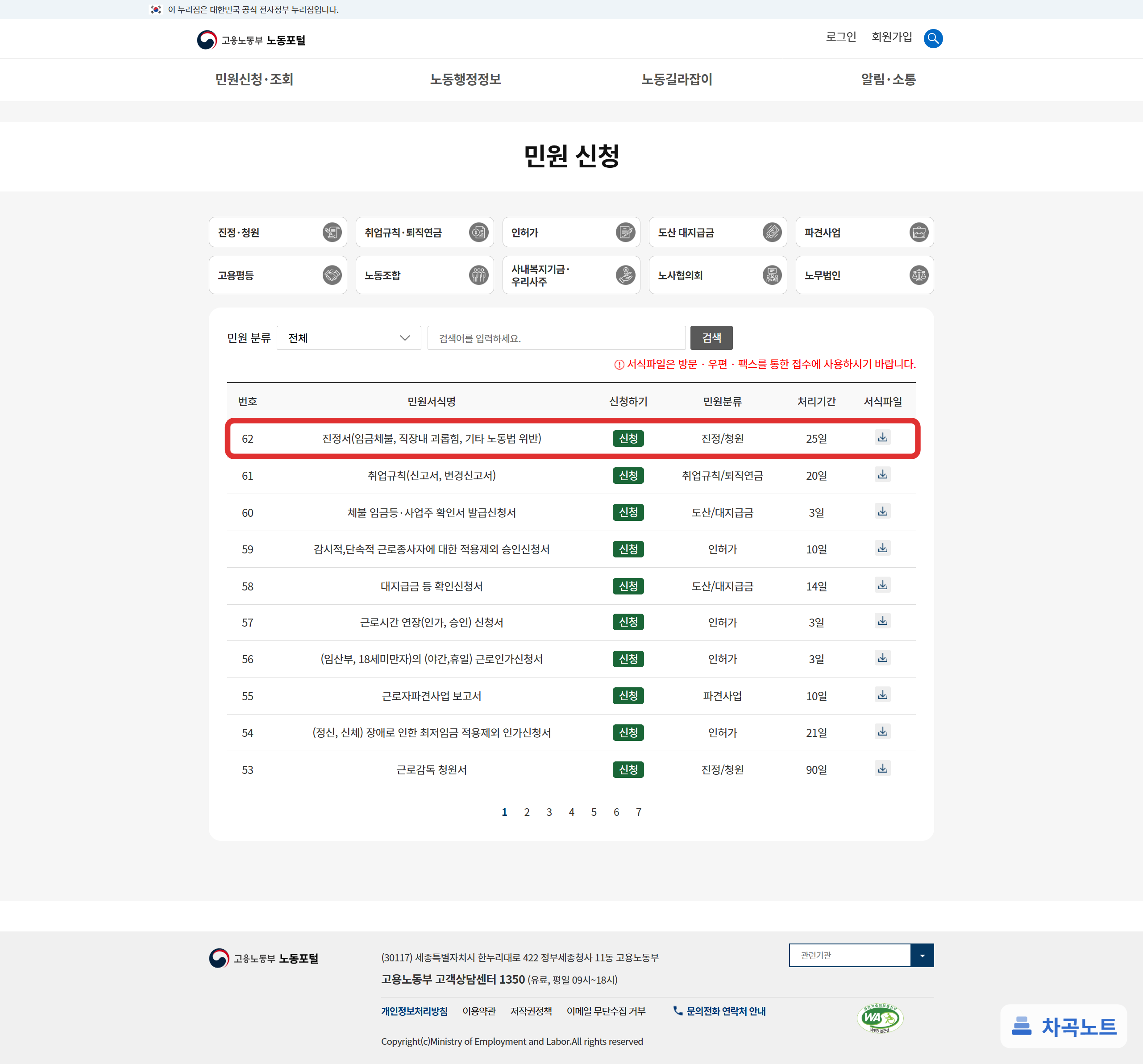
Task: Open the 노사협의회 category card
Action: coord(718,275)
